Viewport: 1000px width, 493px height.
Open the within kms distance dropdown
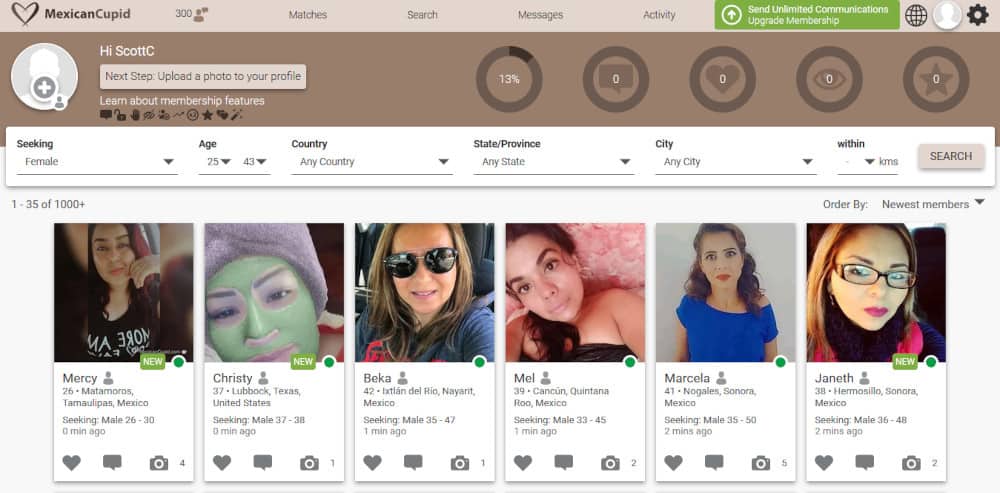[x=857, y=162]
